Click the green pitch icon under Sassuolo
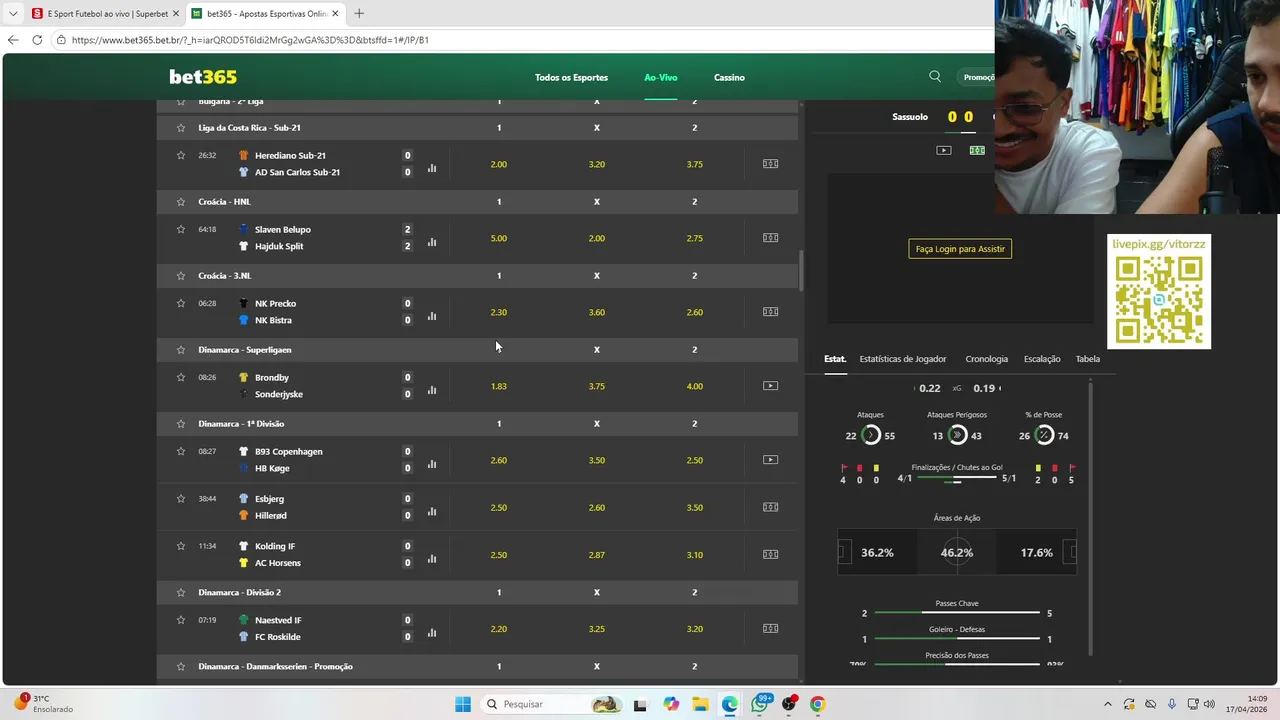 [x=977, y=150]
